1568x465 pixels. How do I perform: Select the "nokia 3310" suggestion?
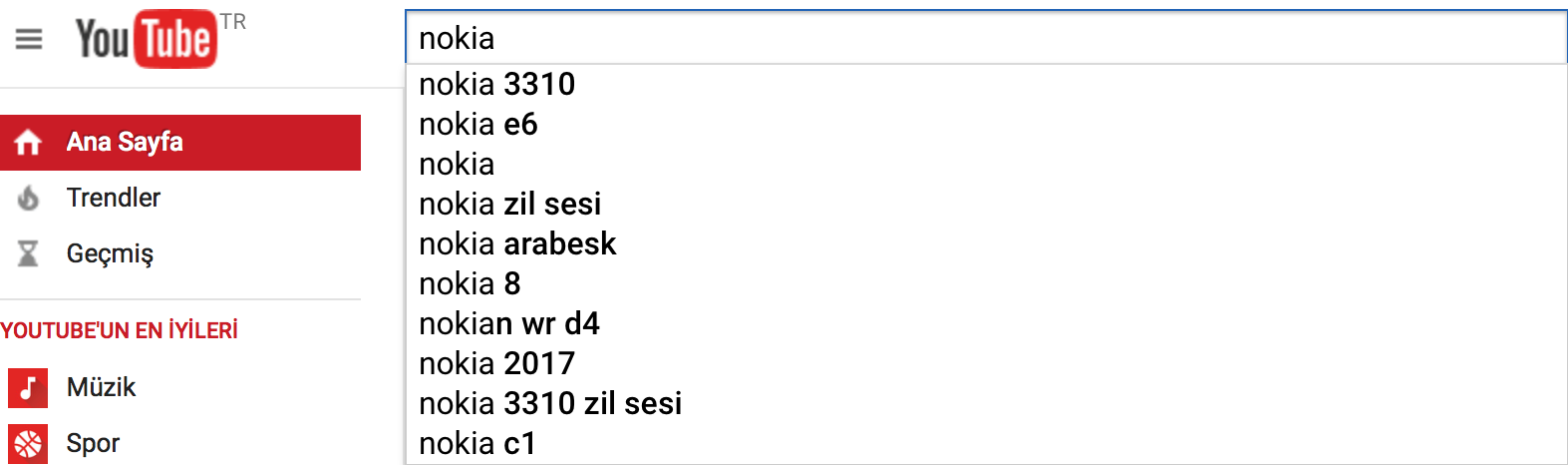(497, 84)
